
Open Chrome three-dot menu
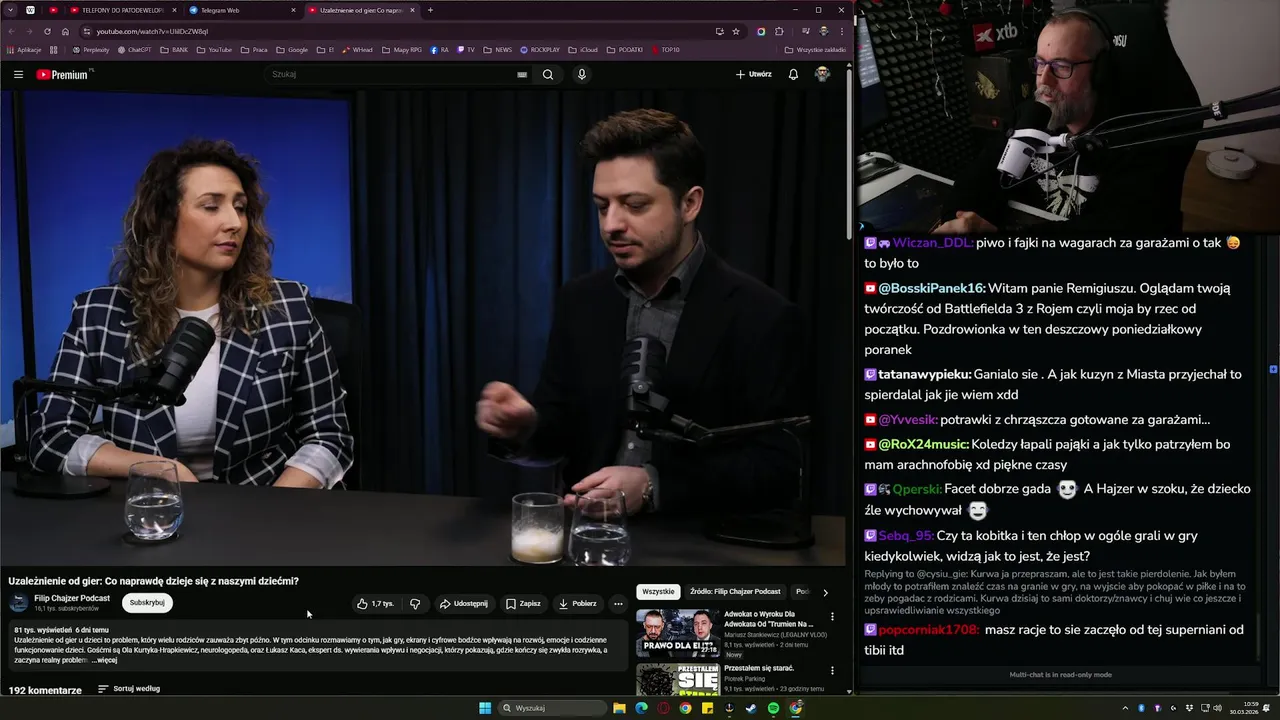(x=841, y=31)
